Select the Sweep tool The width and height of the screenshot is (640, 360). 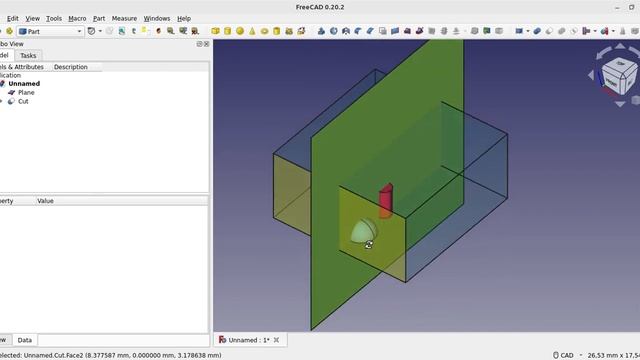coord(419,31)
